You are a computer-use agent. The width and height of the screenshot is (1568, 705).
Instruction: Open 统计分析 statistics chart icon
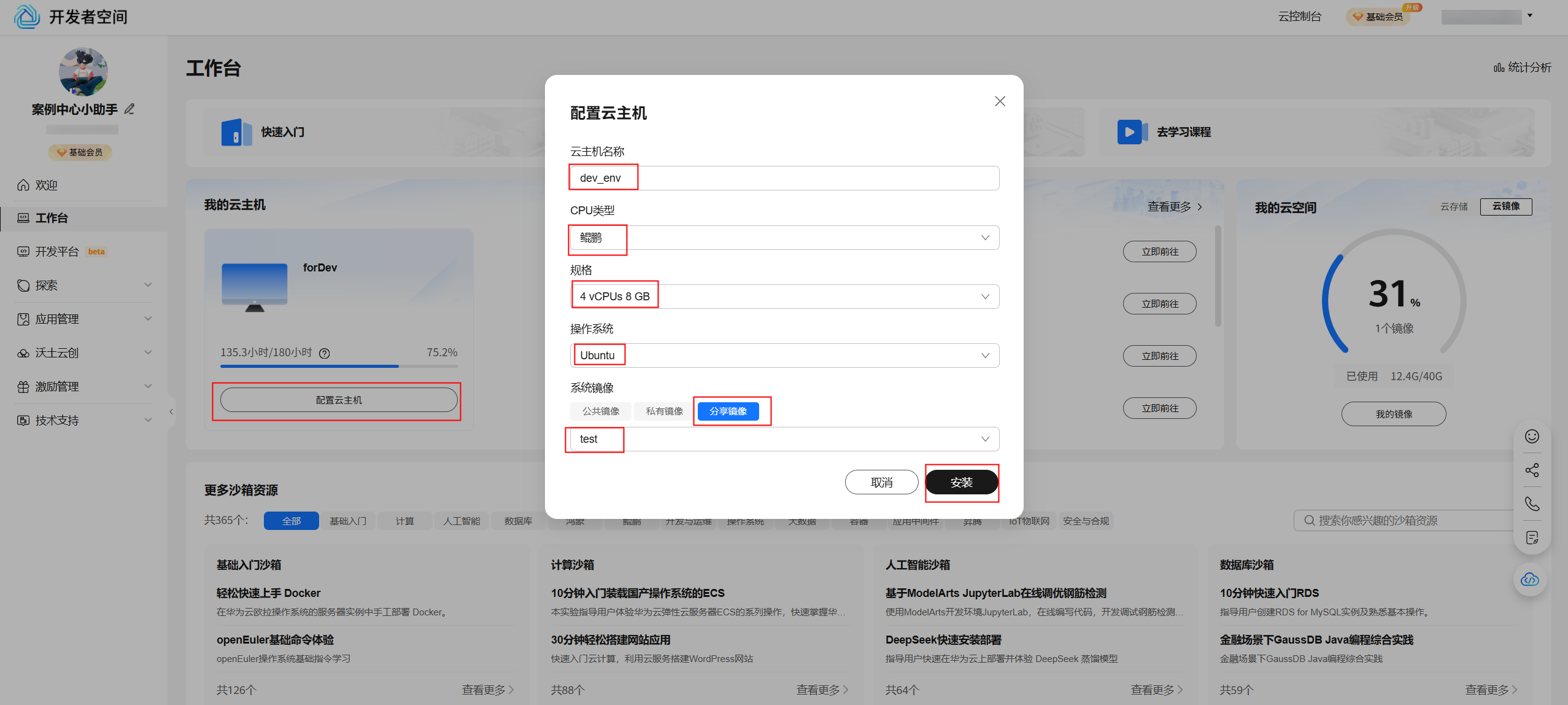pyautogui.click(x=1499, y=68)
